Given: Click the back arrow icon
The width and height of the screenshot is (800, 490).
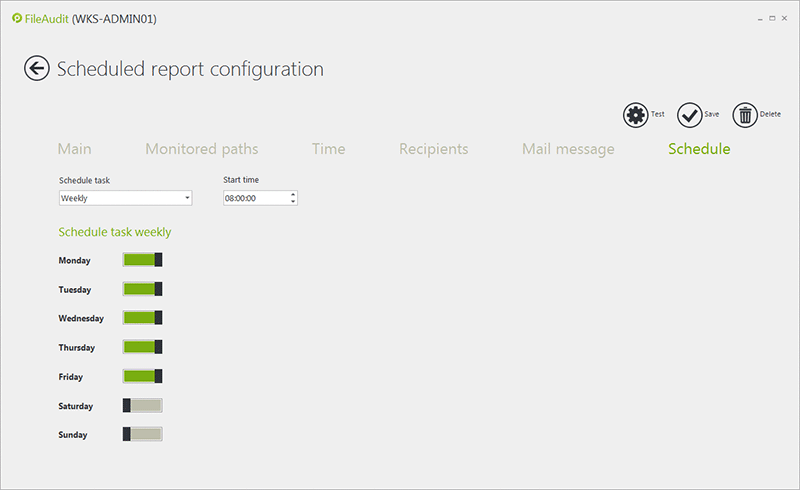Looking at the screenshot, I should click(37, 69).
